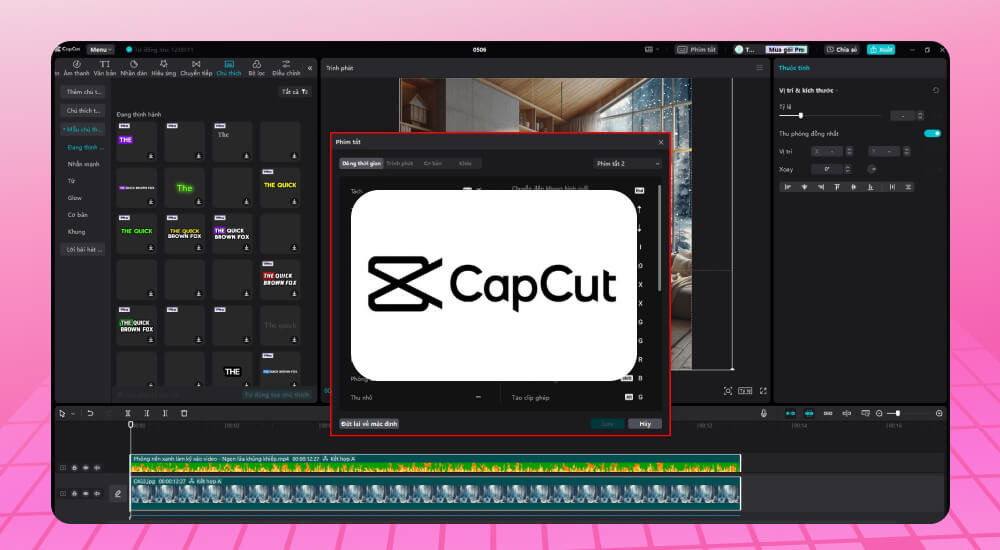Open the Hiệu ứng effects panel
Viewport: 1000px width, 550px height.
click(x=164, y=68)
